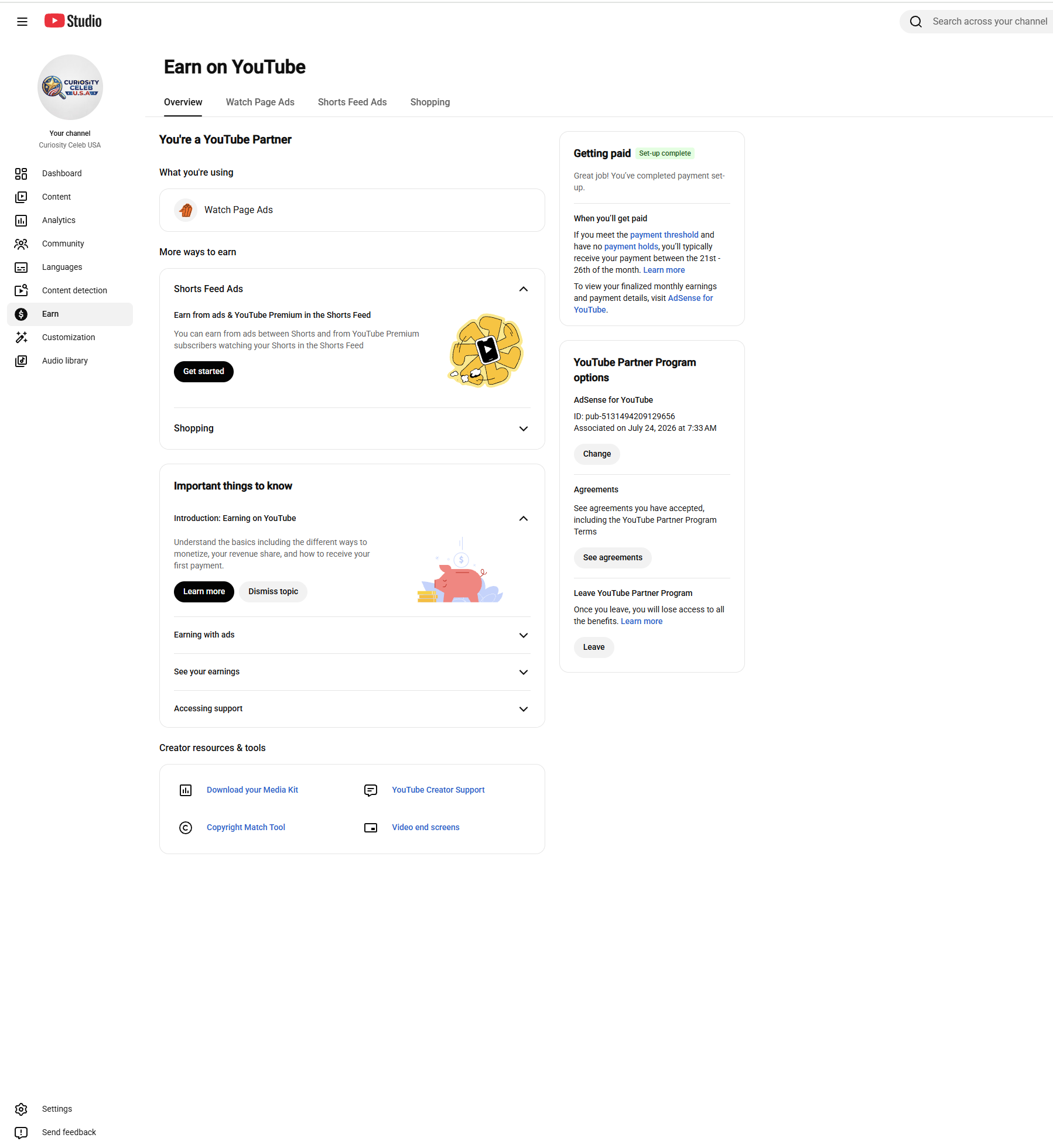Click the Creator Support chat icon
The image size is (1053, 1148).
(x=371, y=790)
